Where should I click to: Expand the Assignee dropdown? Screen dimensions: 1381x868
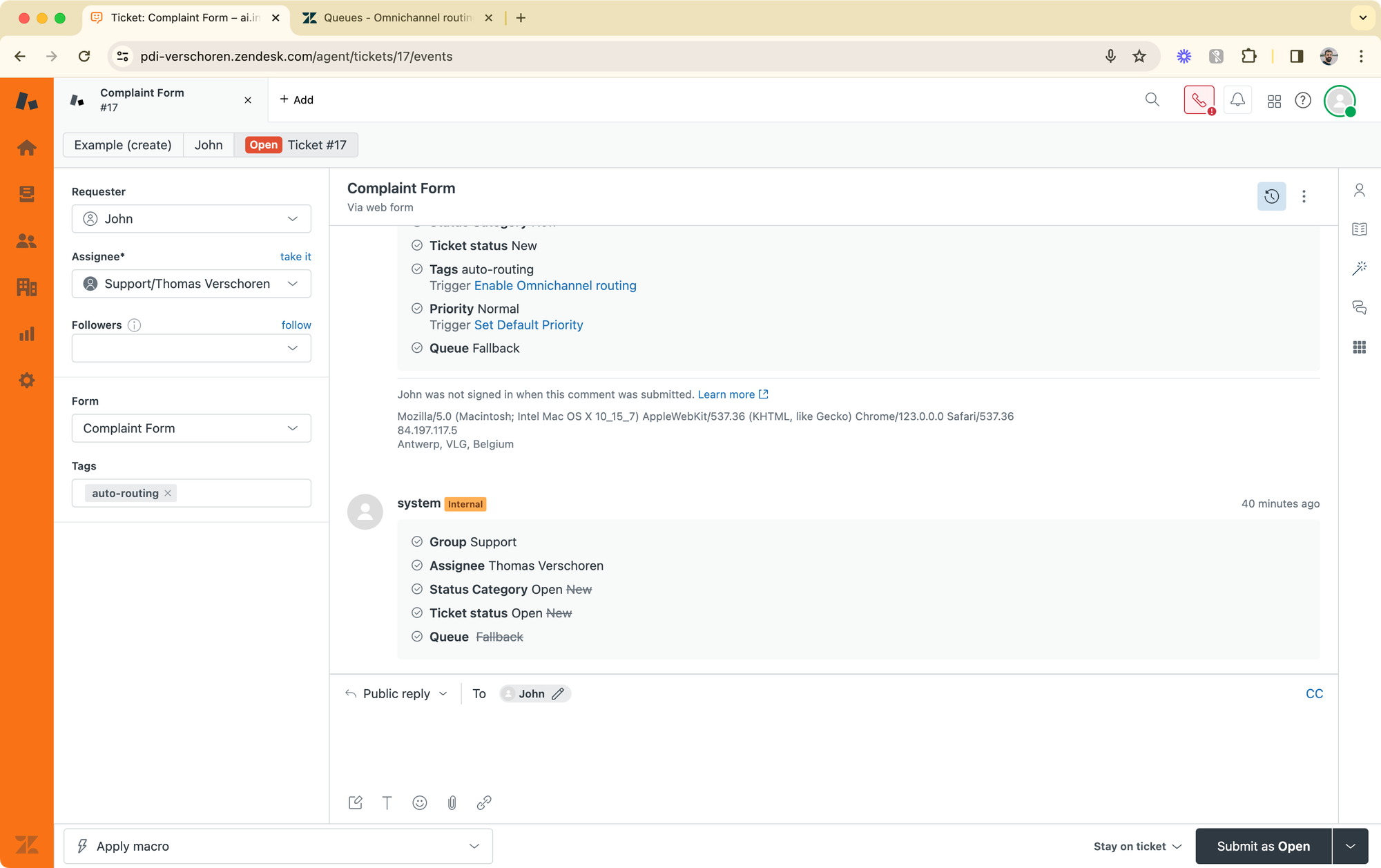[x=191, y=284]
